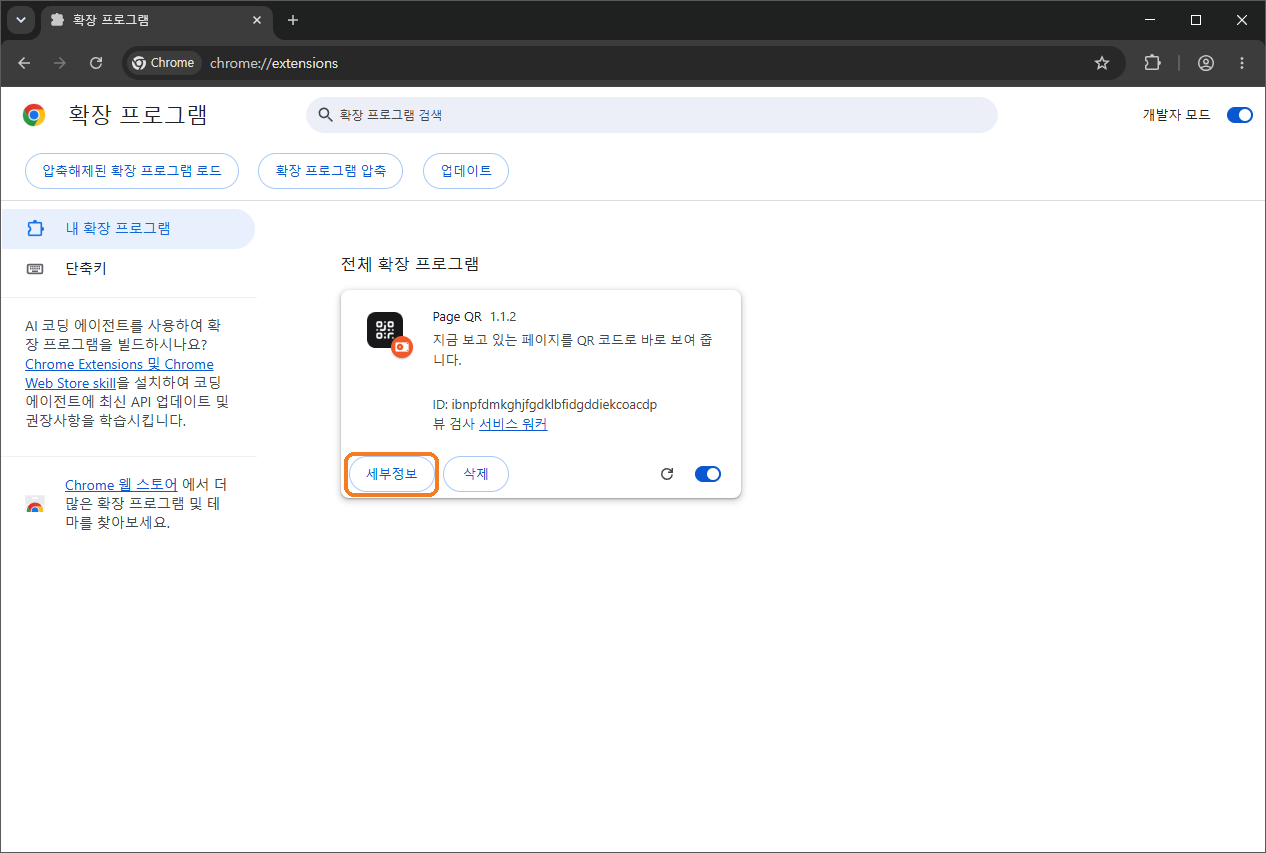The height and width of the screenshot is (853, 1266).
Task: Open the Chrome profile avatar icon
Action: click(x=1206, y=63)
